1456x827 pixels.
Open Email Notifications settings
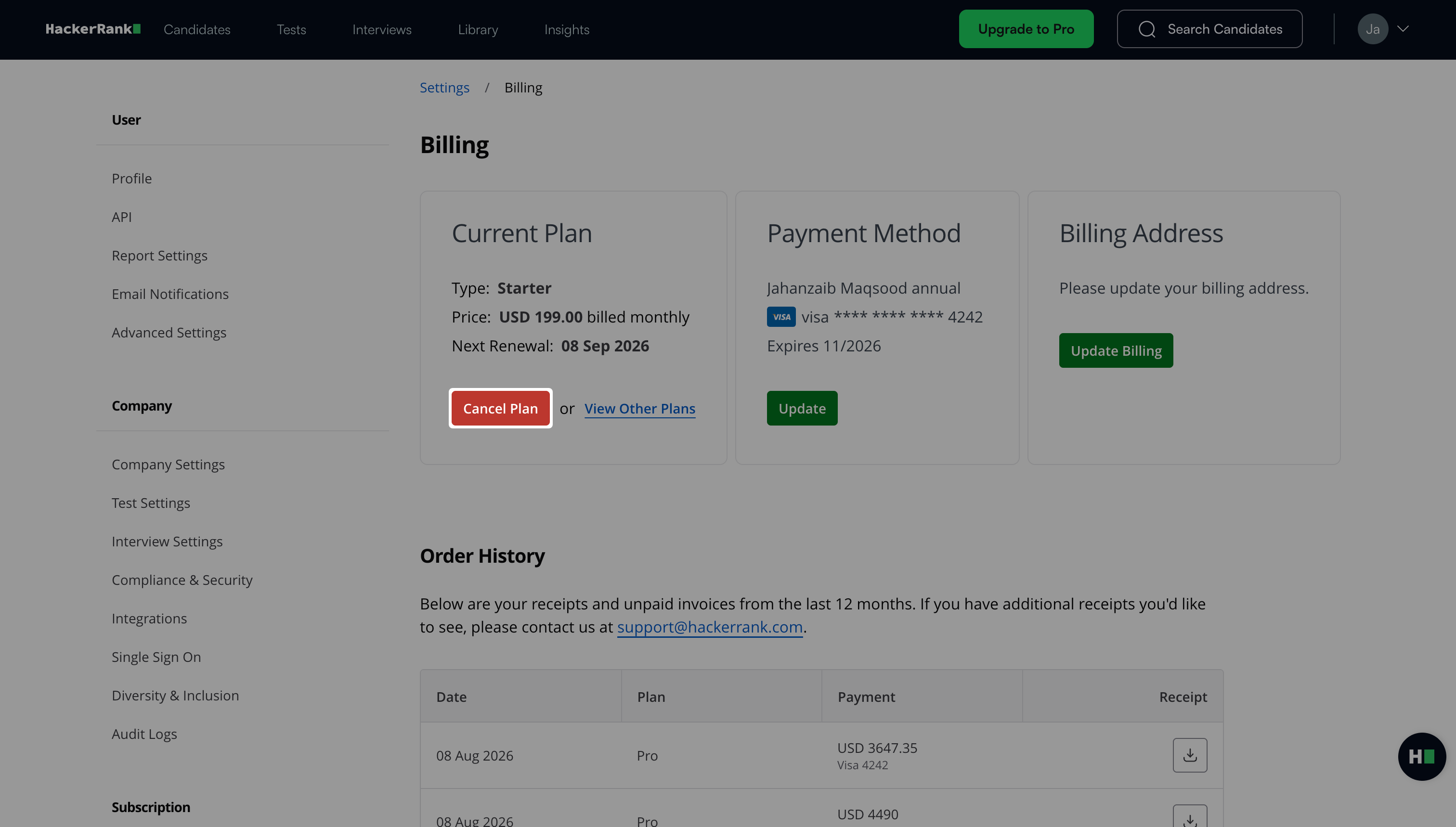point(170,294)
